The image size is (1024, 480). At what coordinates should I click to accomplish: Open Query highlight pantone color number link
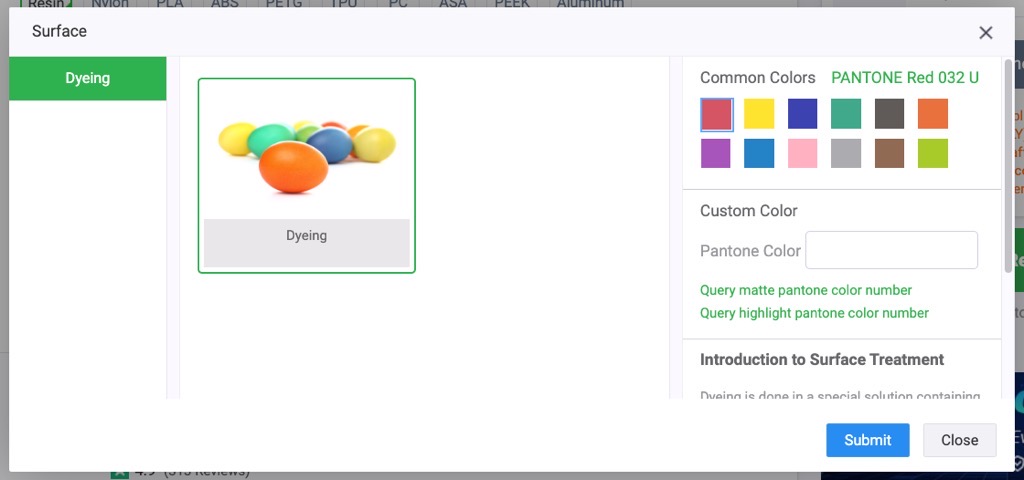pyautogui.click(x=814, y=313)
